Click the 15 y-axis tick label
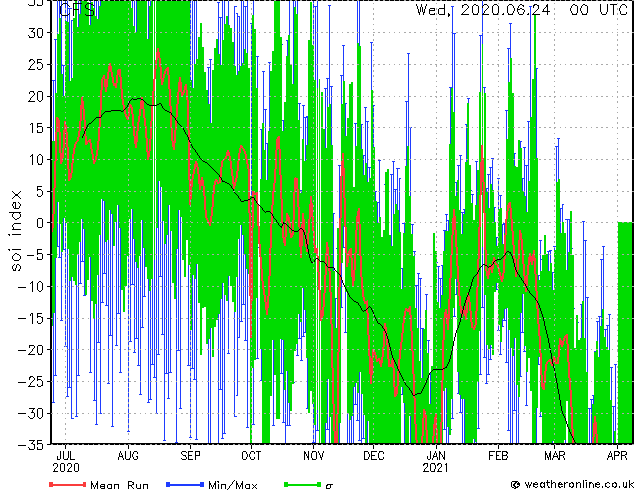The height and width of the screenshot is (490, 634). tap(36, 128)
